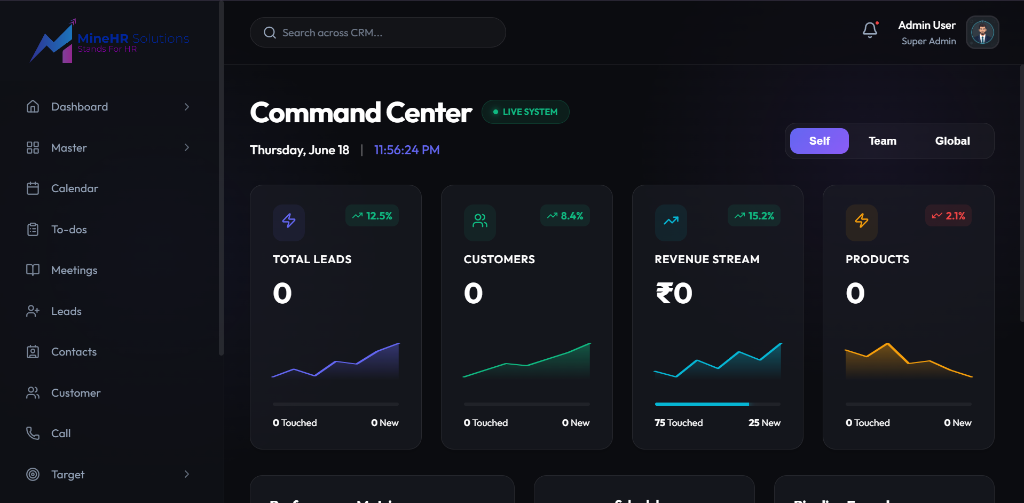Viewport: 1024px width, 503px height.
Task: Click the Customer people icon
Action: pyautogui.click(x=33, y=393)
